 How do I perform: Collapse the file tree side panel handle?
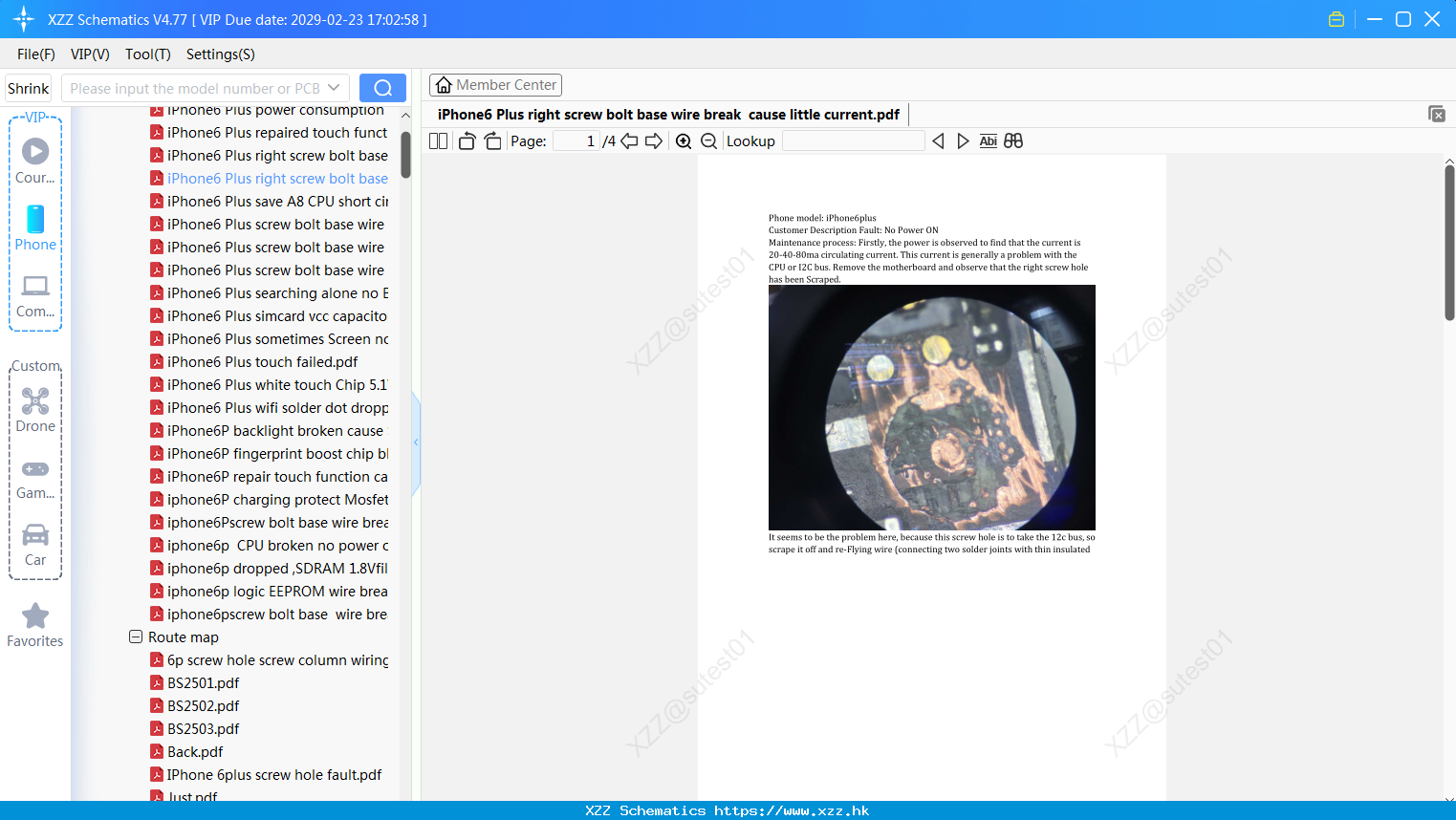(x=416, y=442)
